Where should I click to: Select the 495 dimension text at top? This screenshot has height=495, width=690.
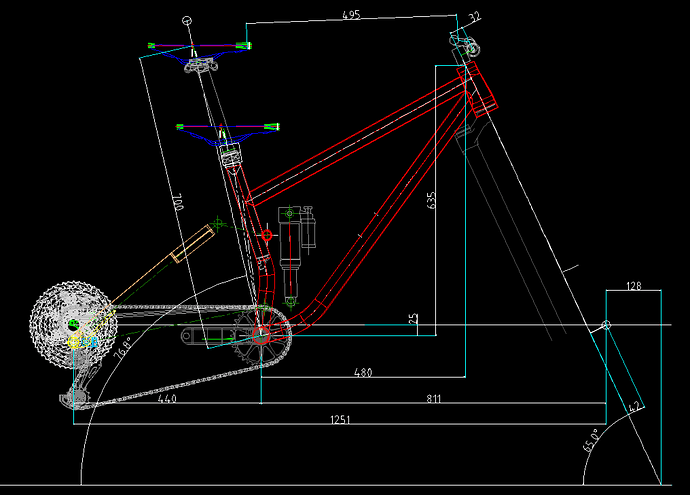click(x=351, y=15)
